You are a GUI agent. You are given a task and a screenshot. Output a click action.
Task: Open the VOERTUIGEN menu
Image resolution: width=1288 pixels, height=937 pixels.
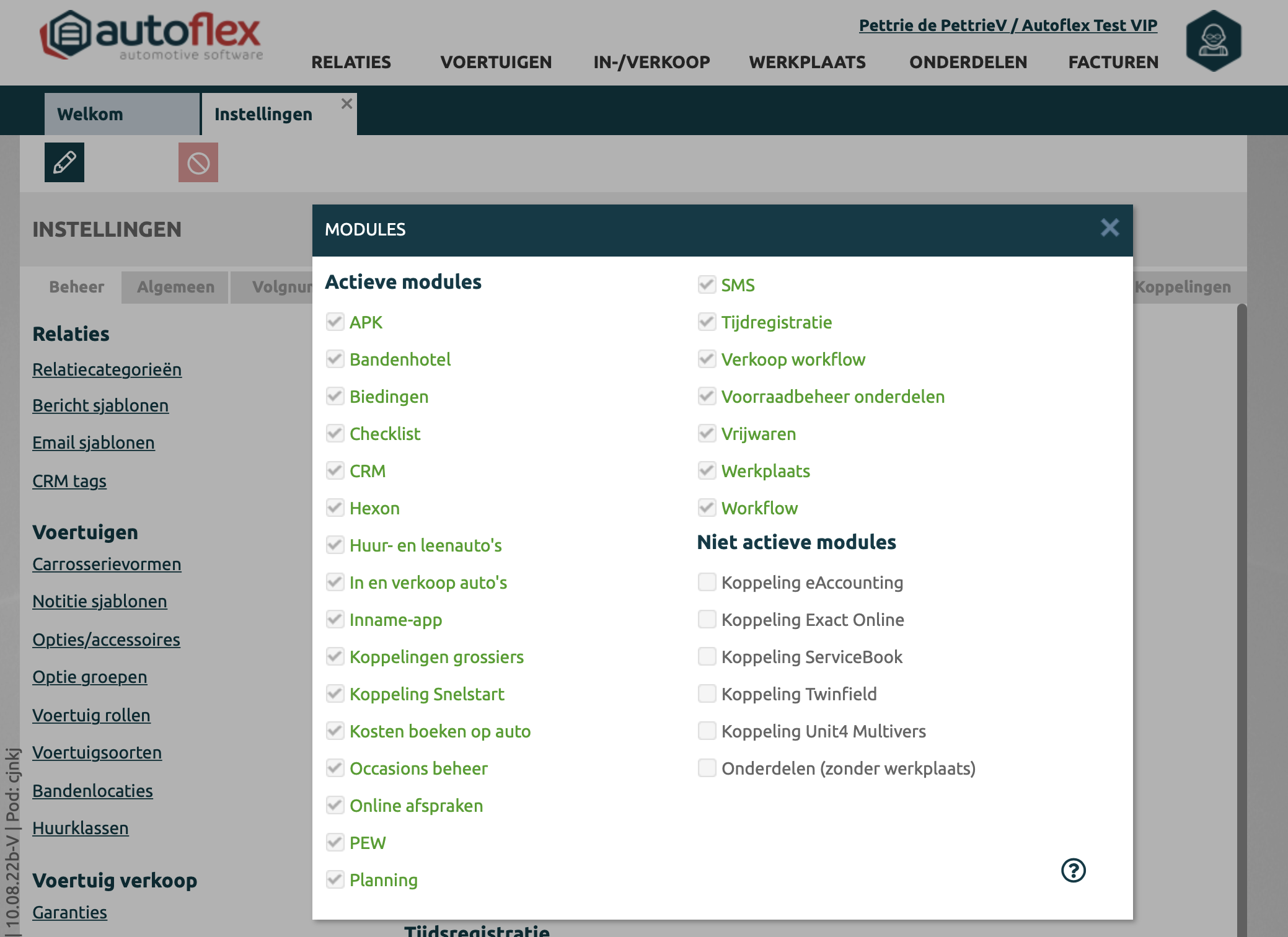point(496,62)
